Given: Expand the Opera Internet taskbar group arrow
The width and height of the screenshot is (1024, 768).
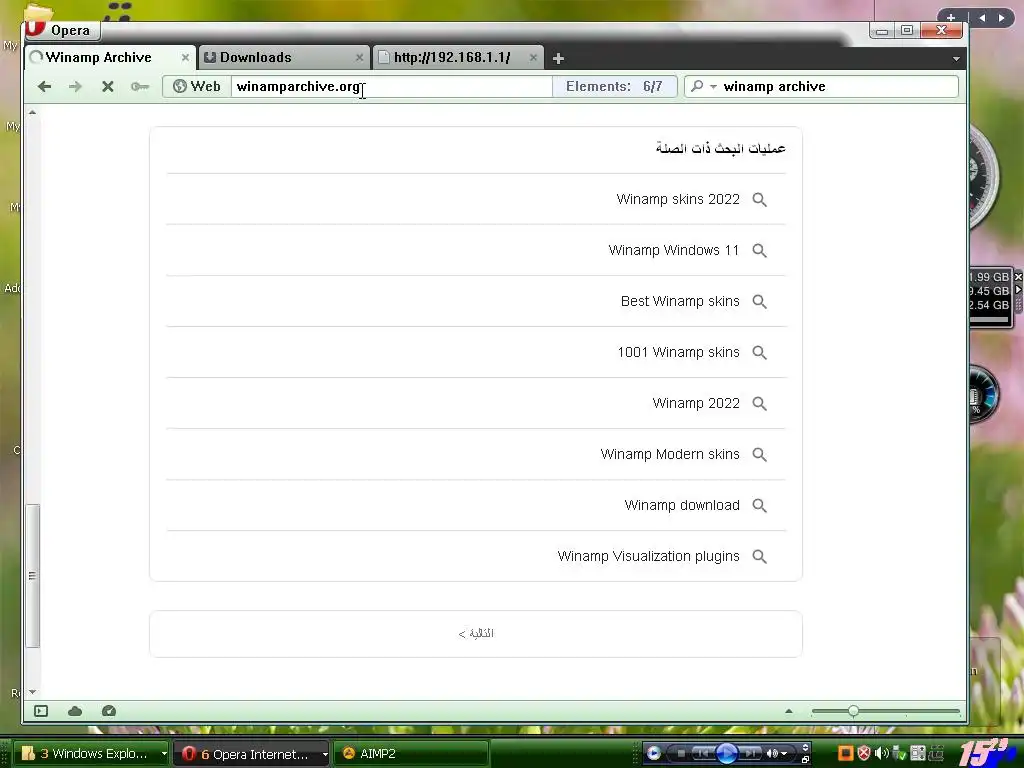Looking at the screenshot, I should tap(325, 754).
